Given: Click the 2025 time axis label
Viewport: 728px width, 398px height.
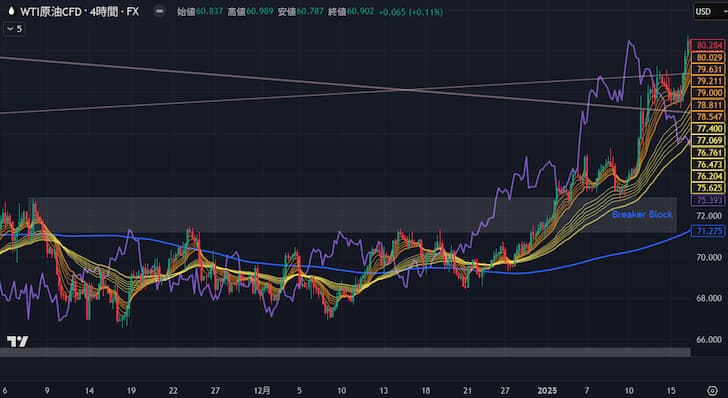Looking at the screenshot, I should click(547, 390).
